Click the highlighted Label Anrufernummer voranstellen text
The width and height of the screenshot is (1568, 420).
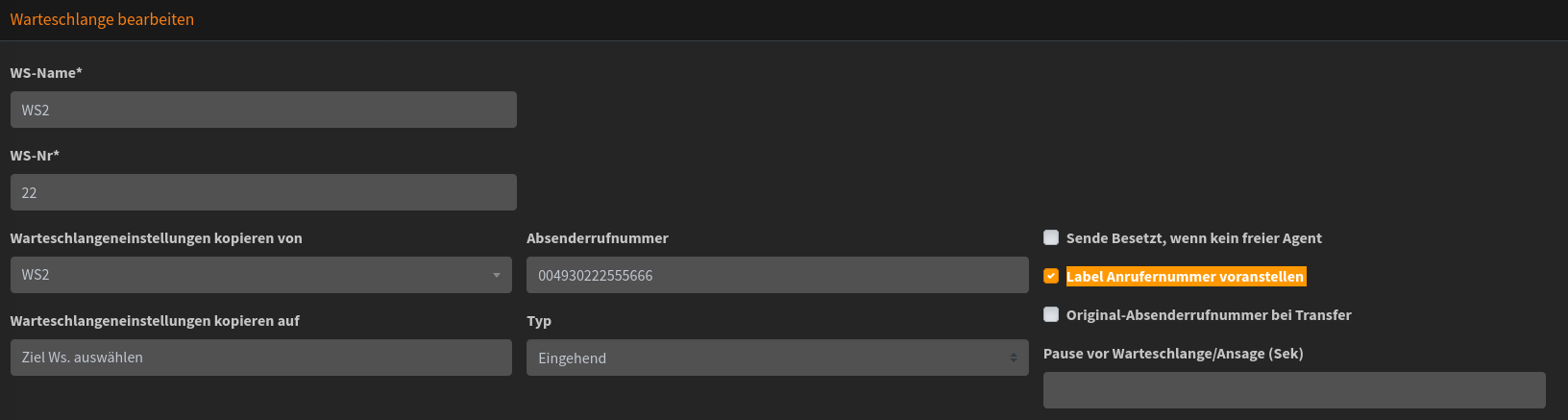click(1185, 277)
